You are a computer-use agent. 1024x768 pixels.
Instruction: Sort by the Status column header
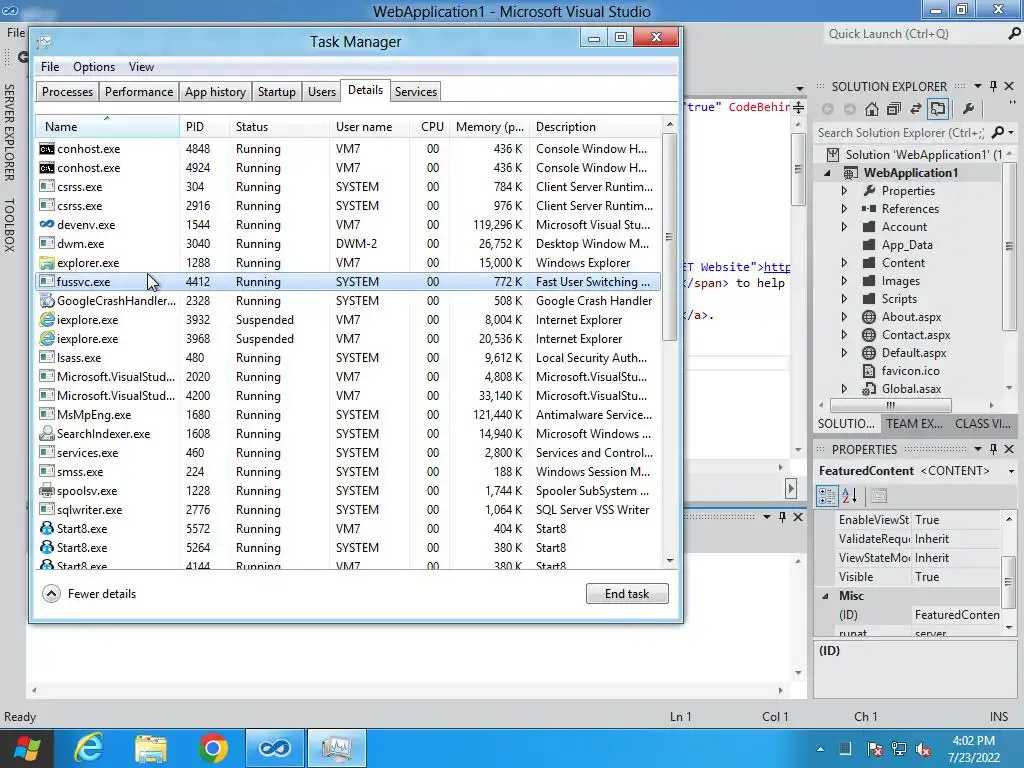pos(280,127)
